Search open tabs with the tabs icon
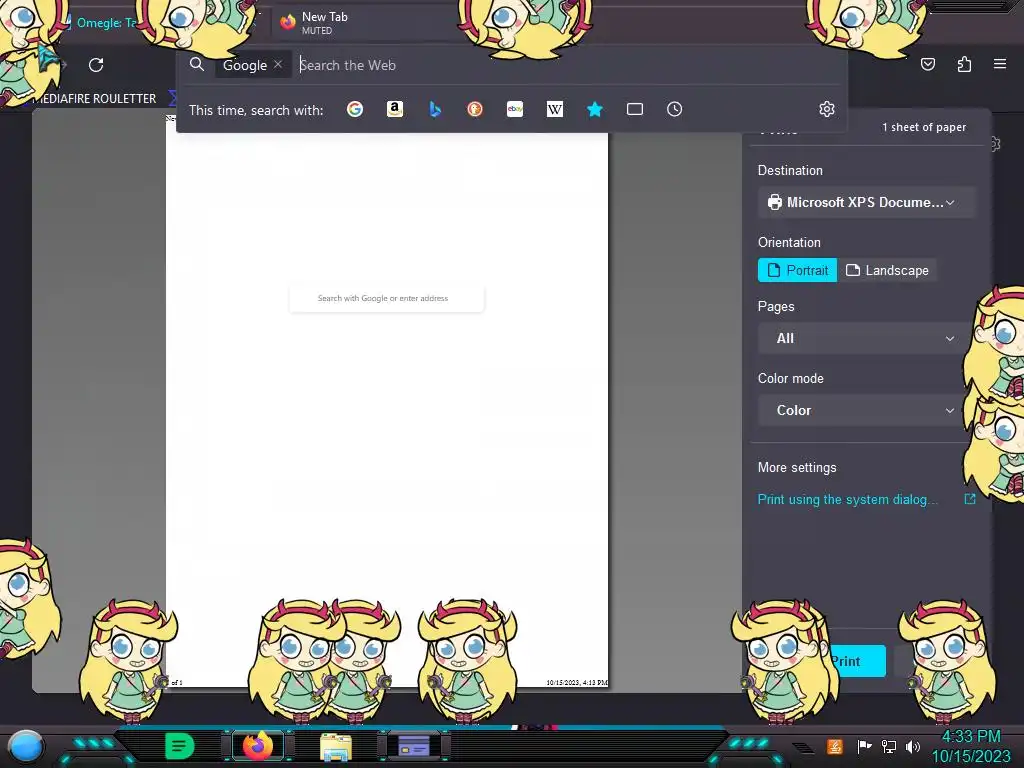 635,109
